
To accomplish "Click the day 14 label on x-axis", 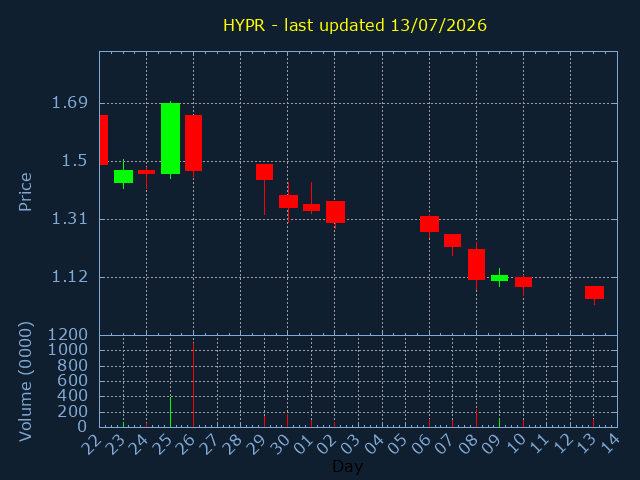I will (x=609, y=444).
